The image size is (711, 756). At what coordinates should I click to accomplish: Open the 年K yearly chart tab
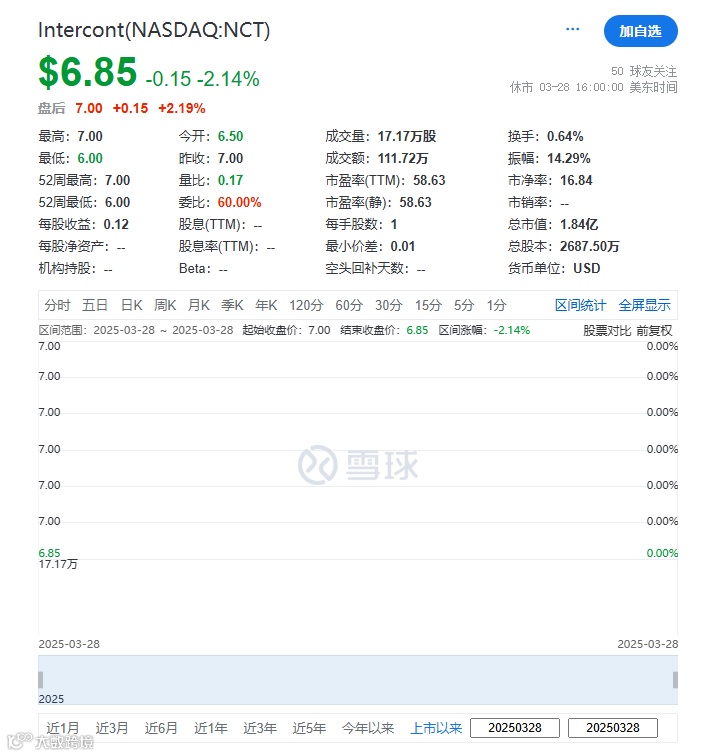tap(266, 305)
